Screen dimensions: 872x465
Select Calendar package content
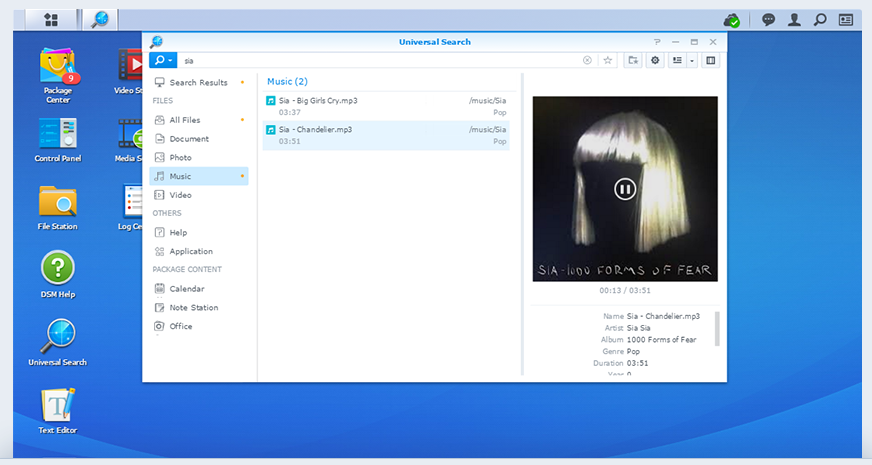point(199,289)
